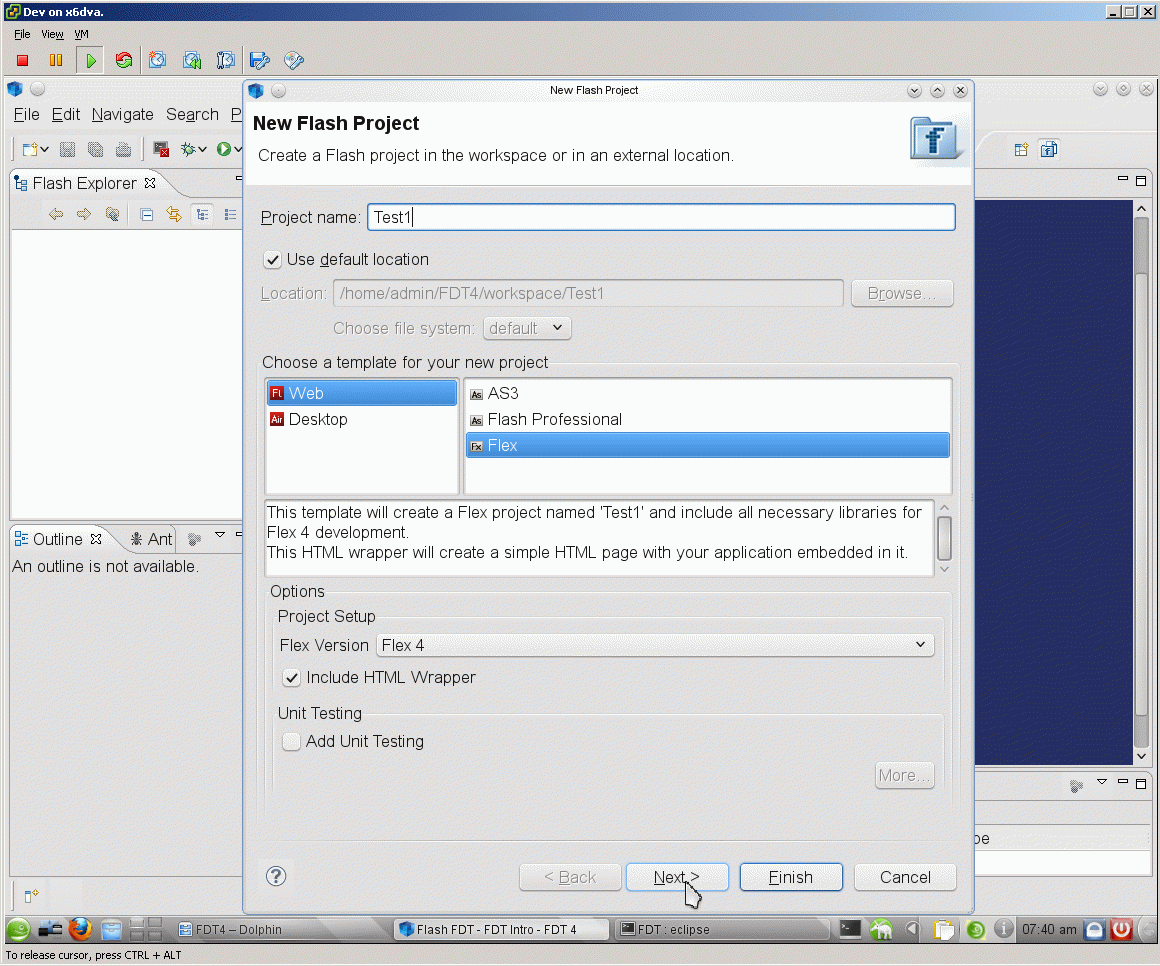
Task: Click the CD drive settings icon
Action: (294, 61)
